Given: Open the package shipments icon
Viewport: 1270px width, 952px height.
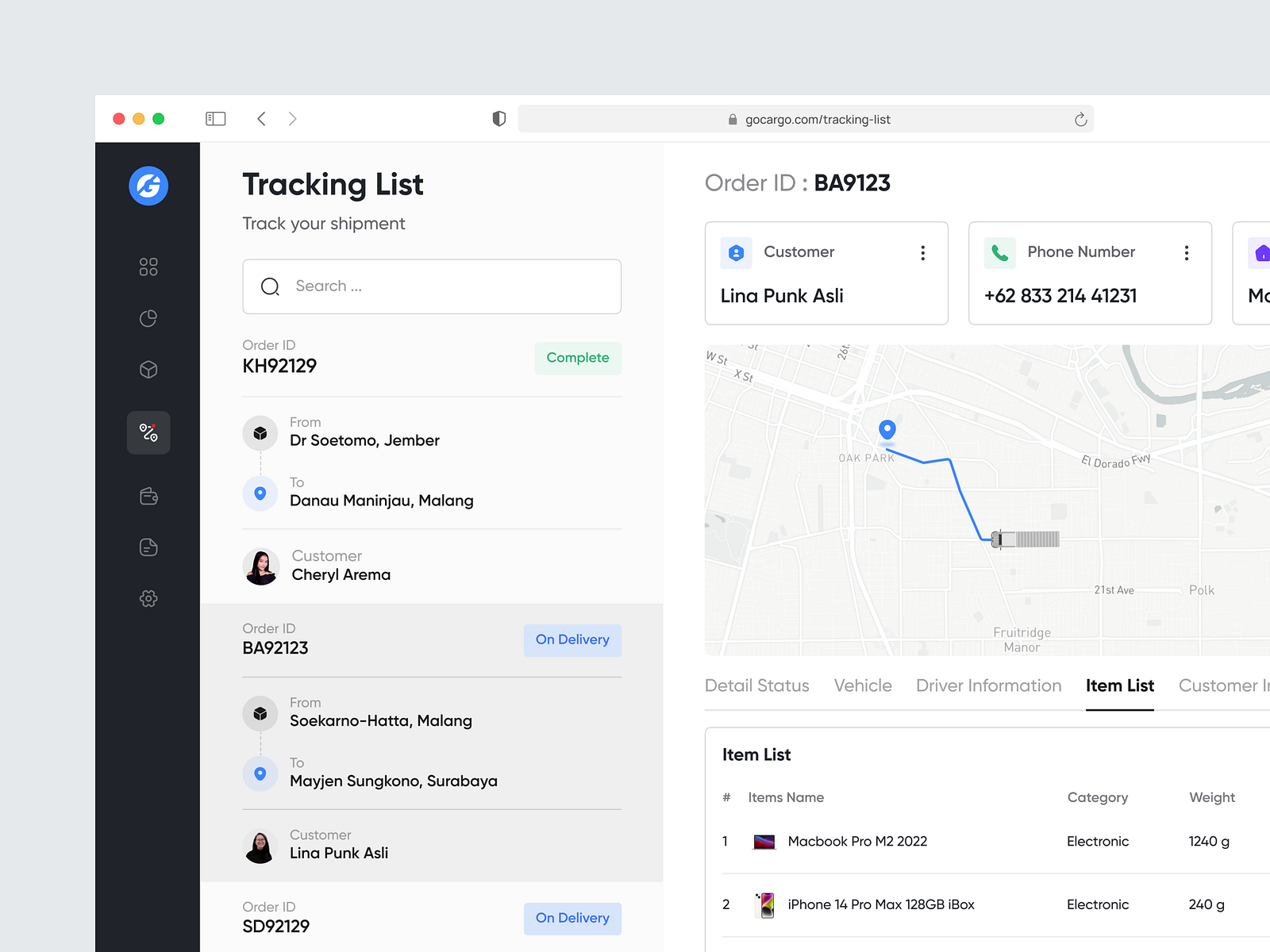Looking at the screenshot, I should click(x=148, y=369).
